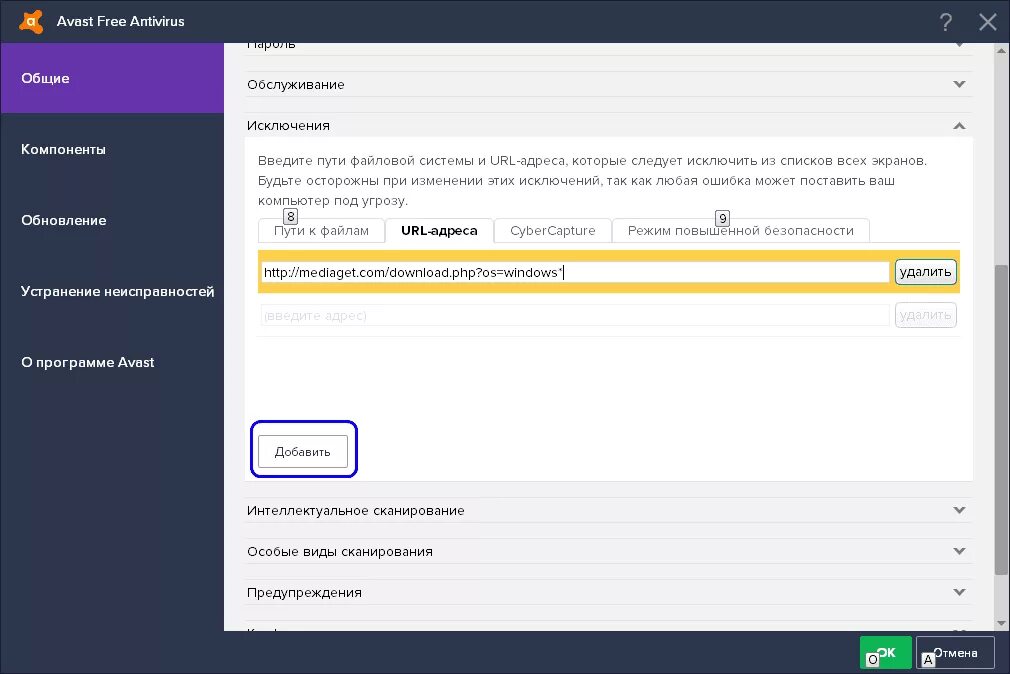Click the empty введите адрес field
The width and height of the screenshot is (1010, 674).
coord(575,315)
